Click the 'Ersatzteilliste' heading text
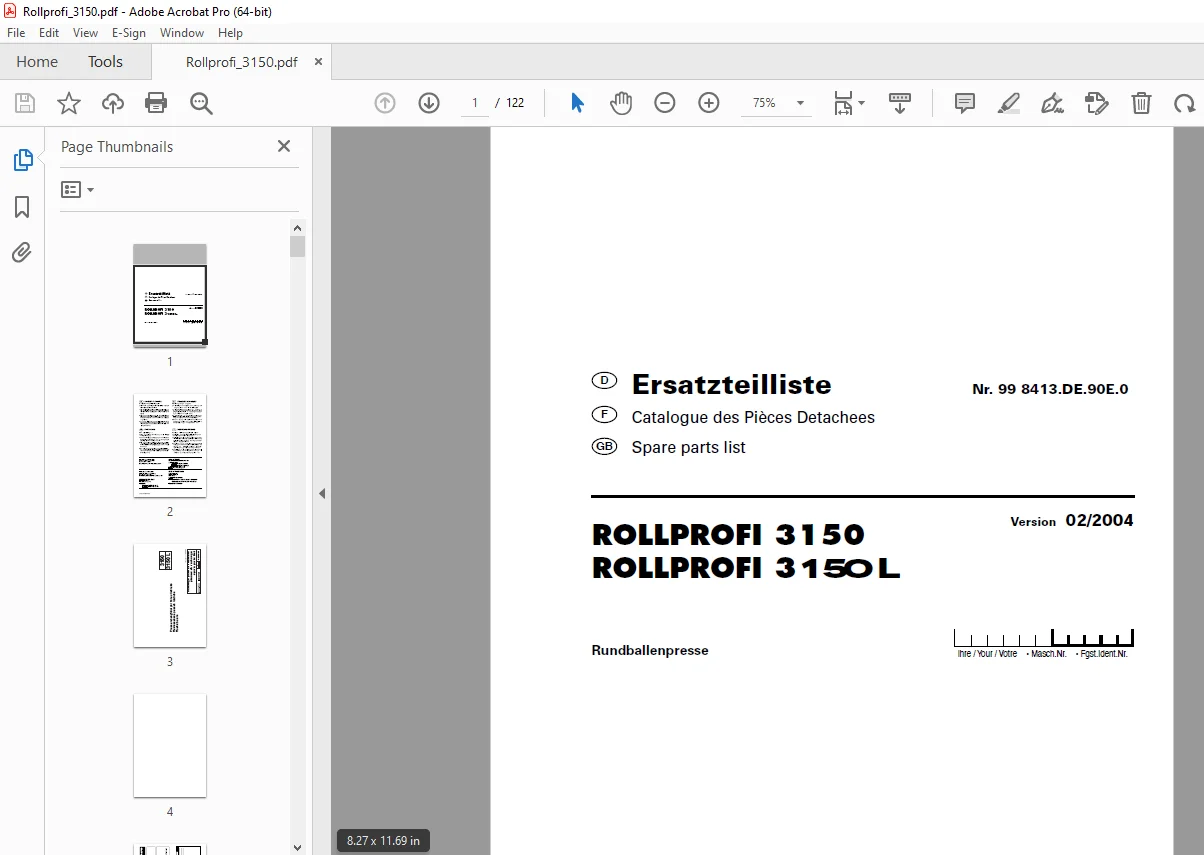The image size is (1204, 855). pyautogui.click(x=731, y=384)
